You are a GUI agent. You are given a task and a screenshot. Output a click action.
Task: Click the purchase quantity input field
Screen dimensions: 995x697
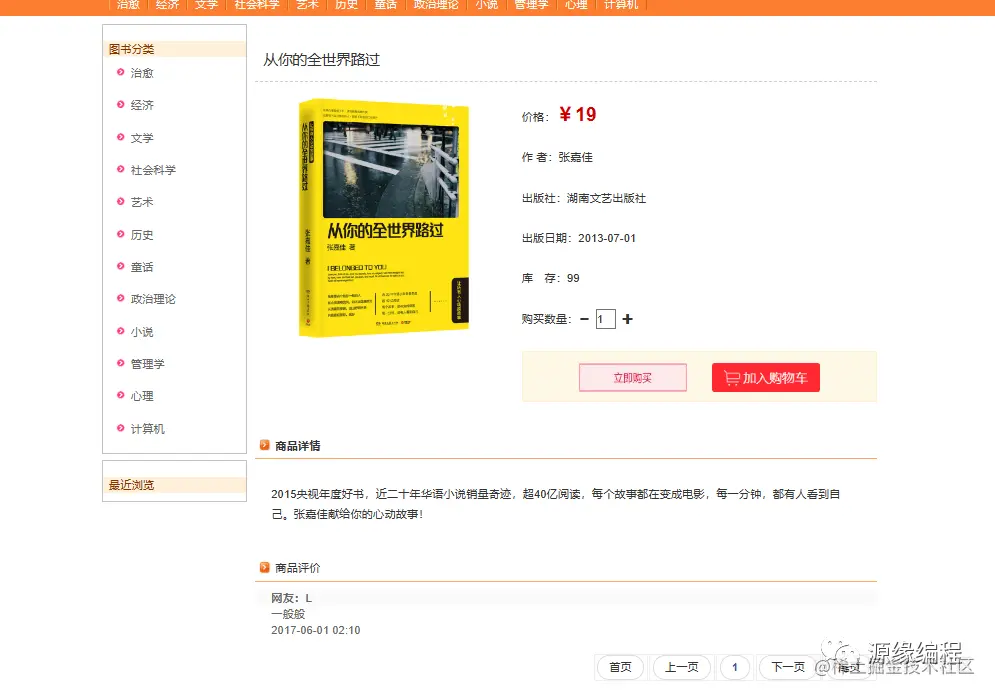pos(605,319)
